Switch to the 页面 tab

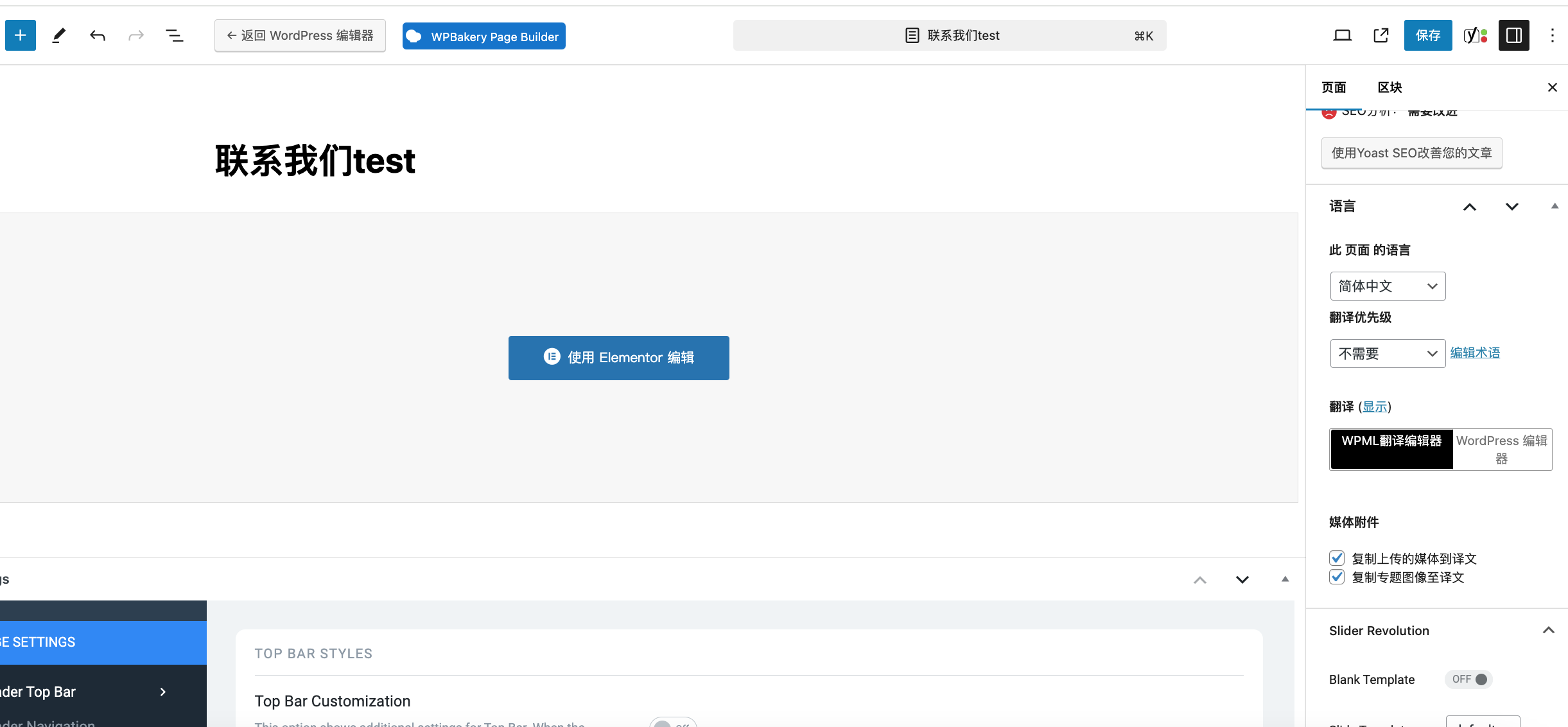click(1334, 87)
